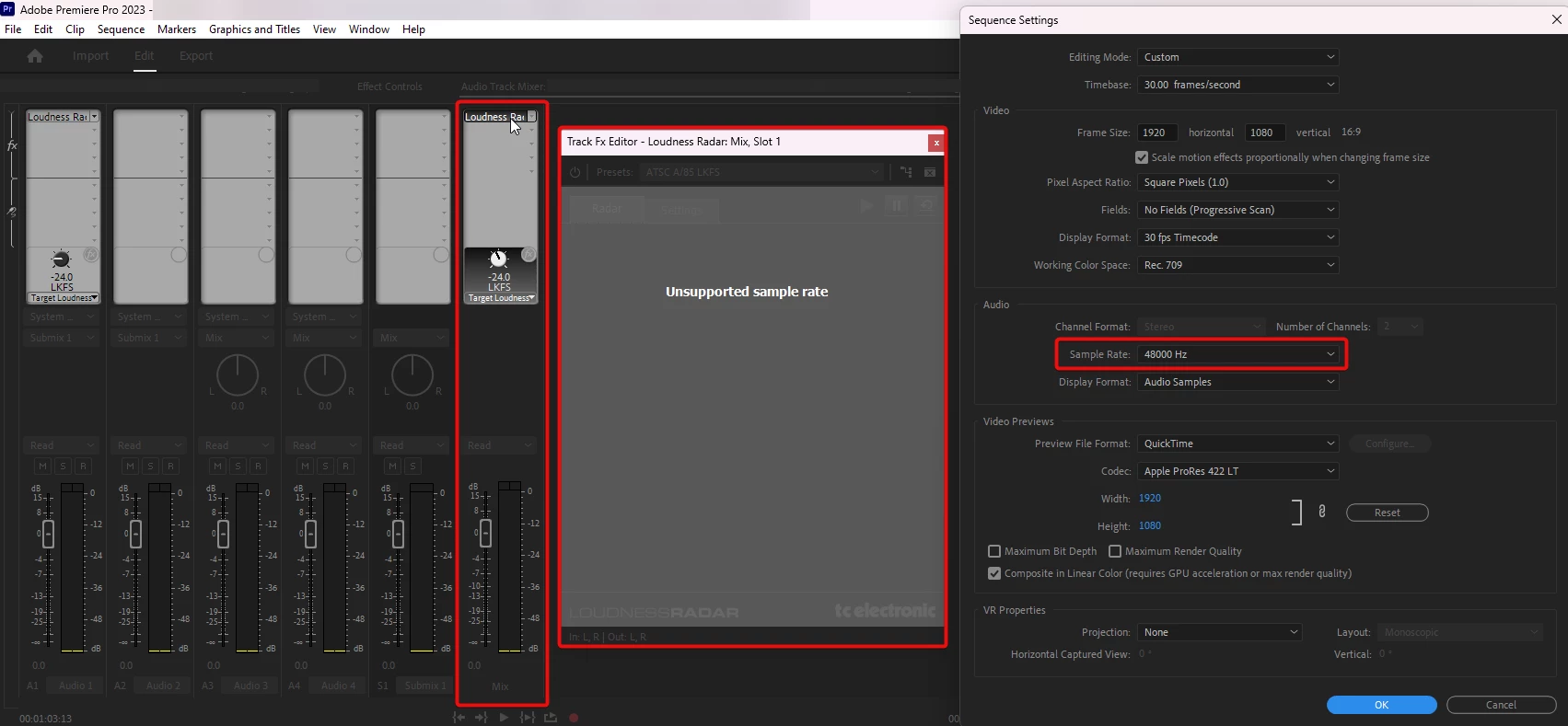Open channel map routing icon in Fx Editor

click(906, 172)
